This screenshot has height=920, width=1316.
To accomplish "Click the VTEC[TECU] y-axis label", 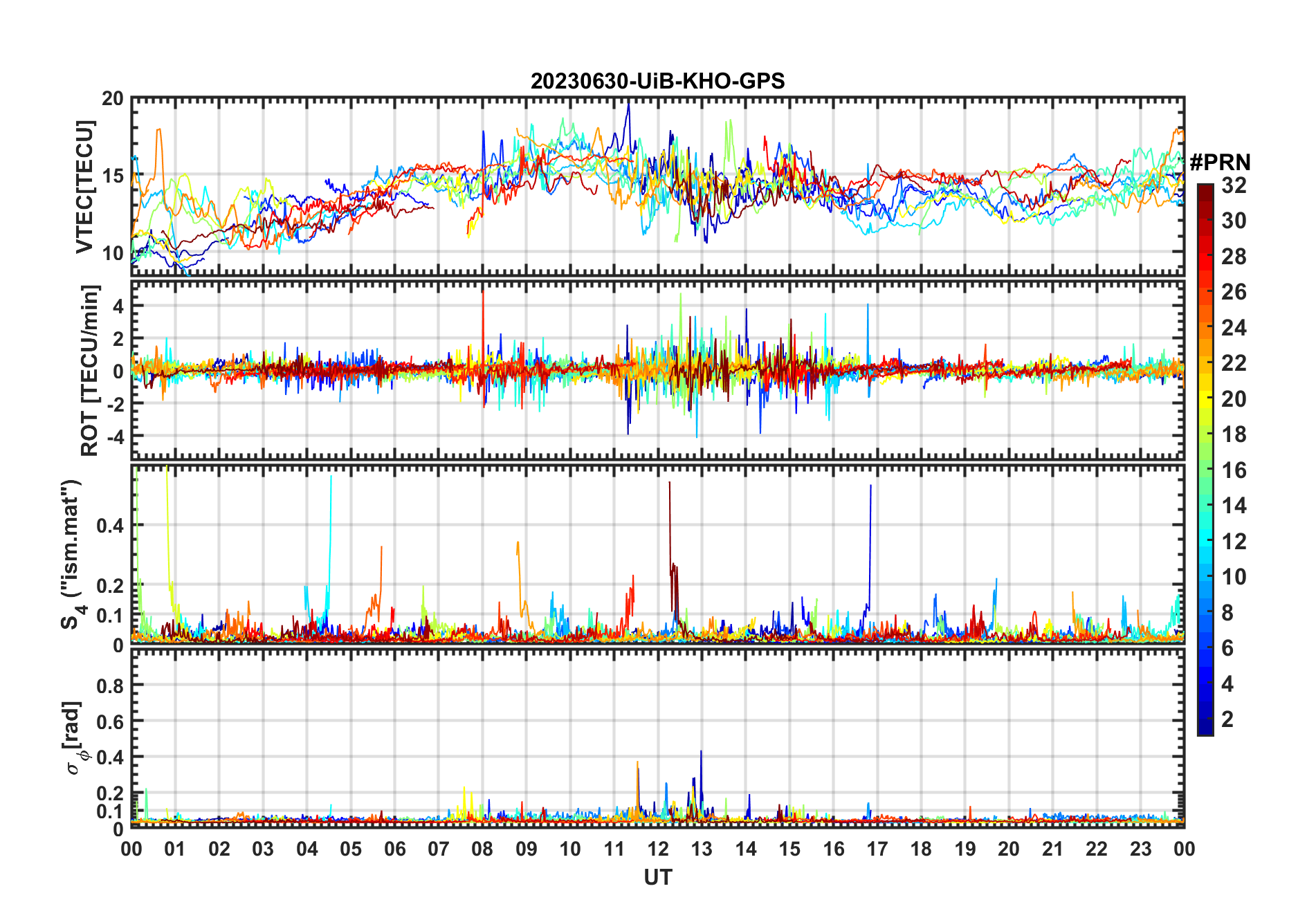I will click(x=84, y=187).
